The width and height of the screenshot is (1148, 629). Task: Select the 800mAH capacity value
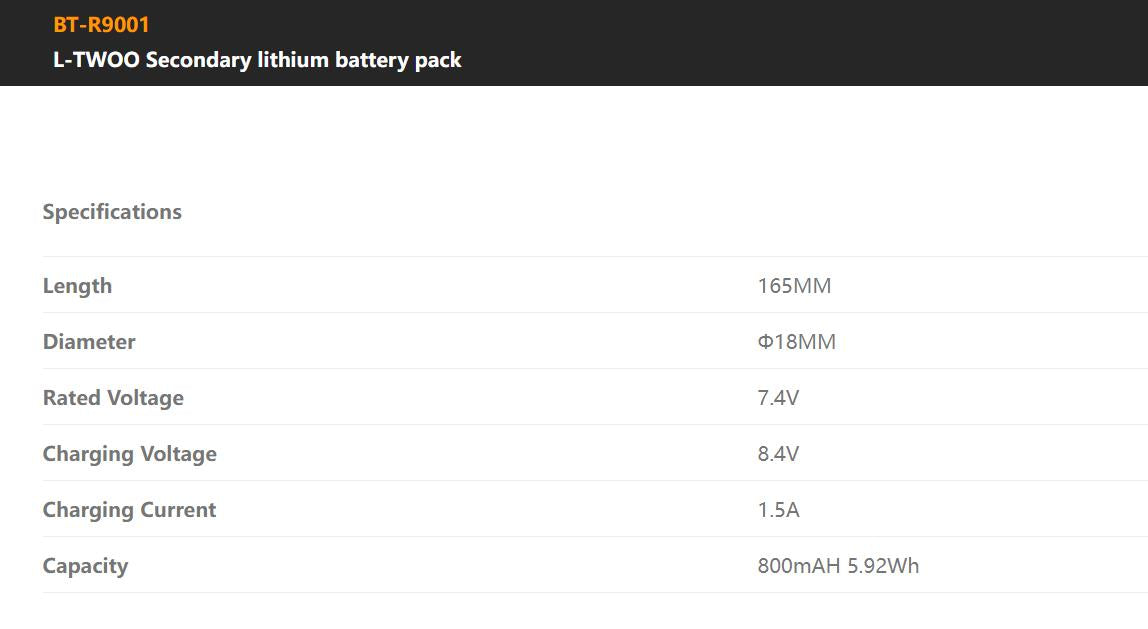tap(799, 566)
